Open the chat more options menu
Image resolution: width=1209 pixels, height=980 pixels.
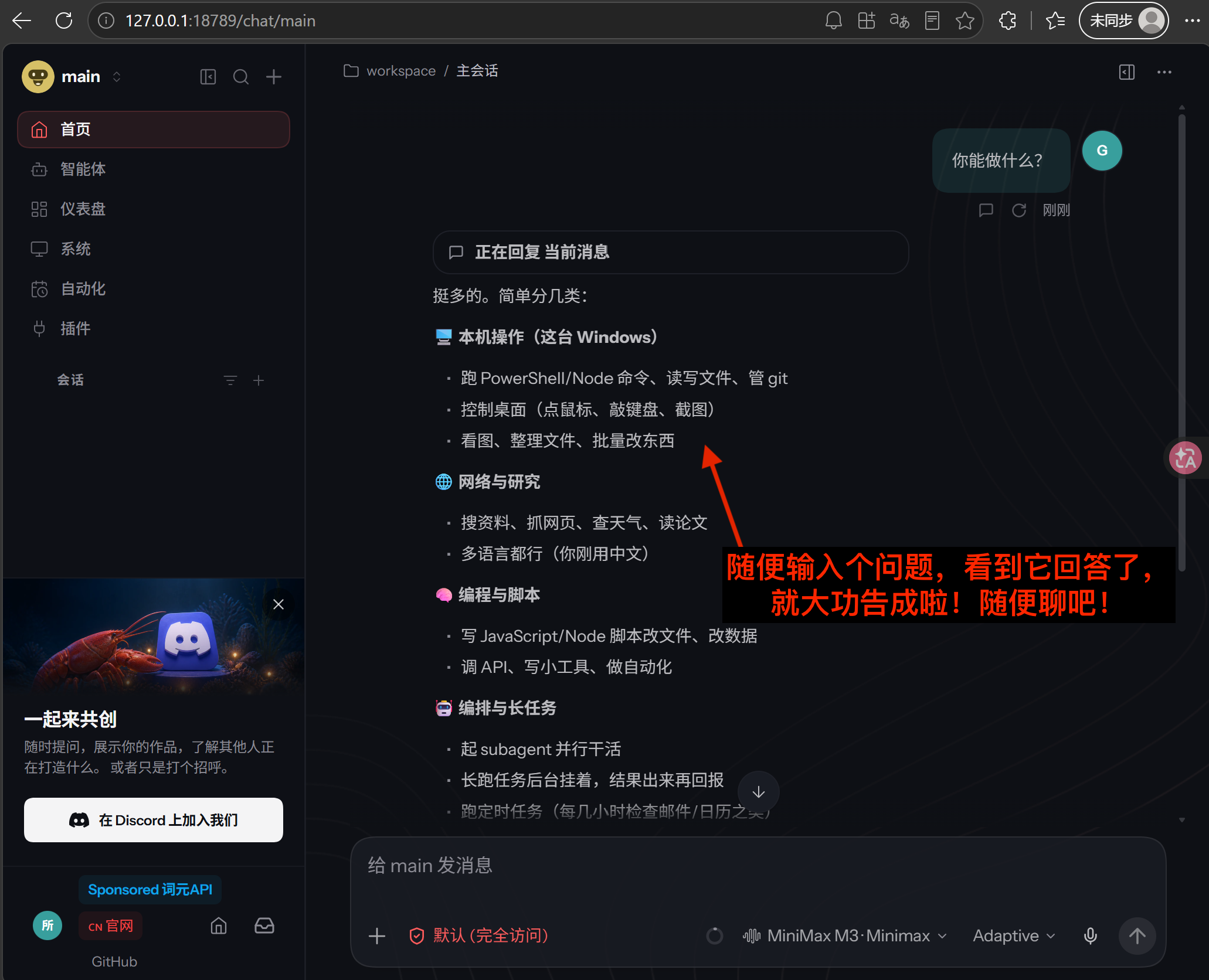[x=1164, y=72]
